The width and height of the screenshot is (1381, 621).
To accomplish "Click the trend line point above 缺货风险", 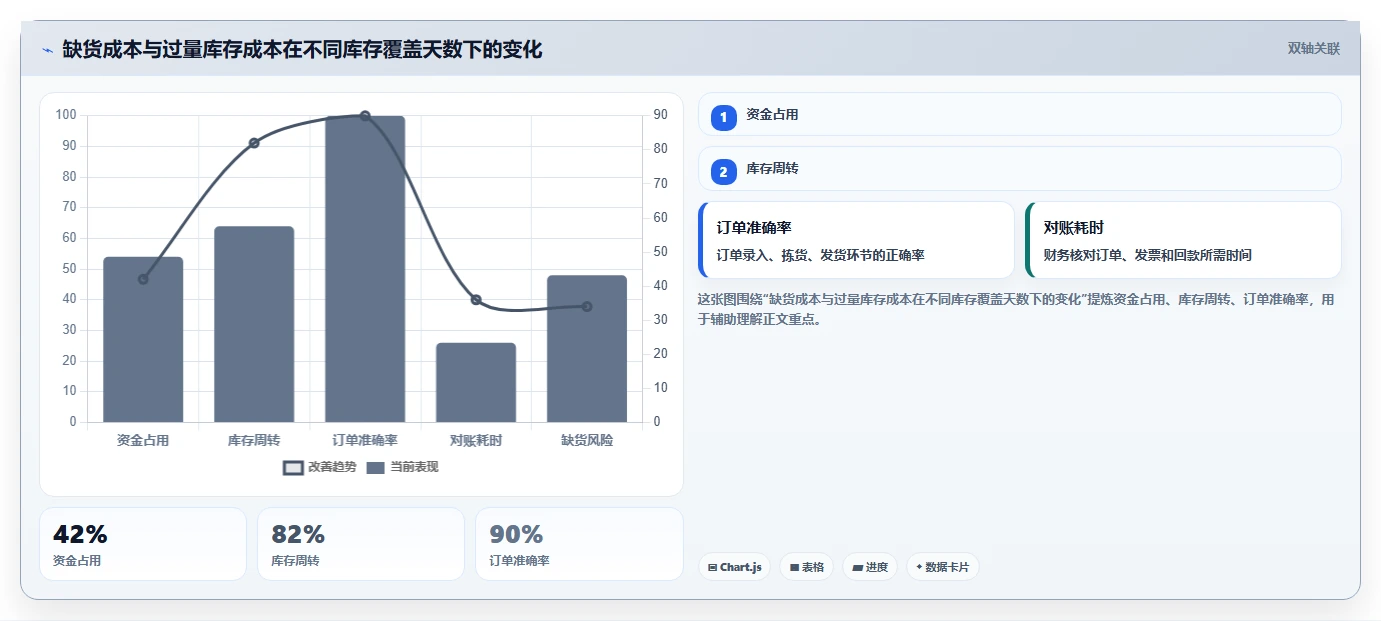I will click(x=587, y=306).
